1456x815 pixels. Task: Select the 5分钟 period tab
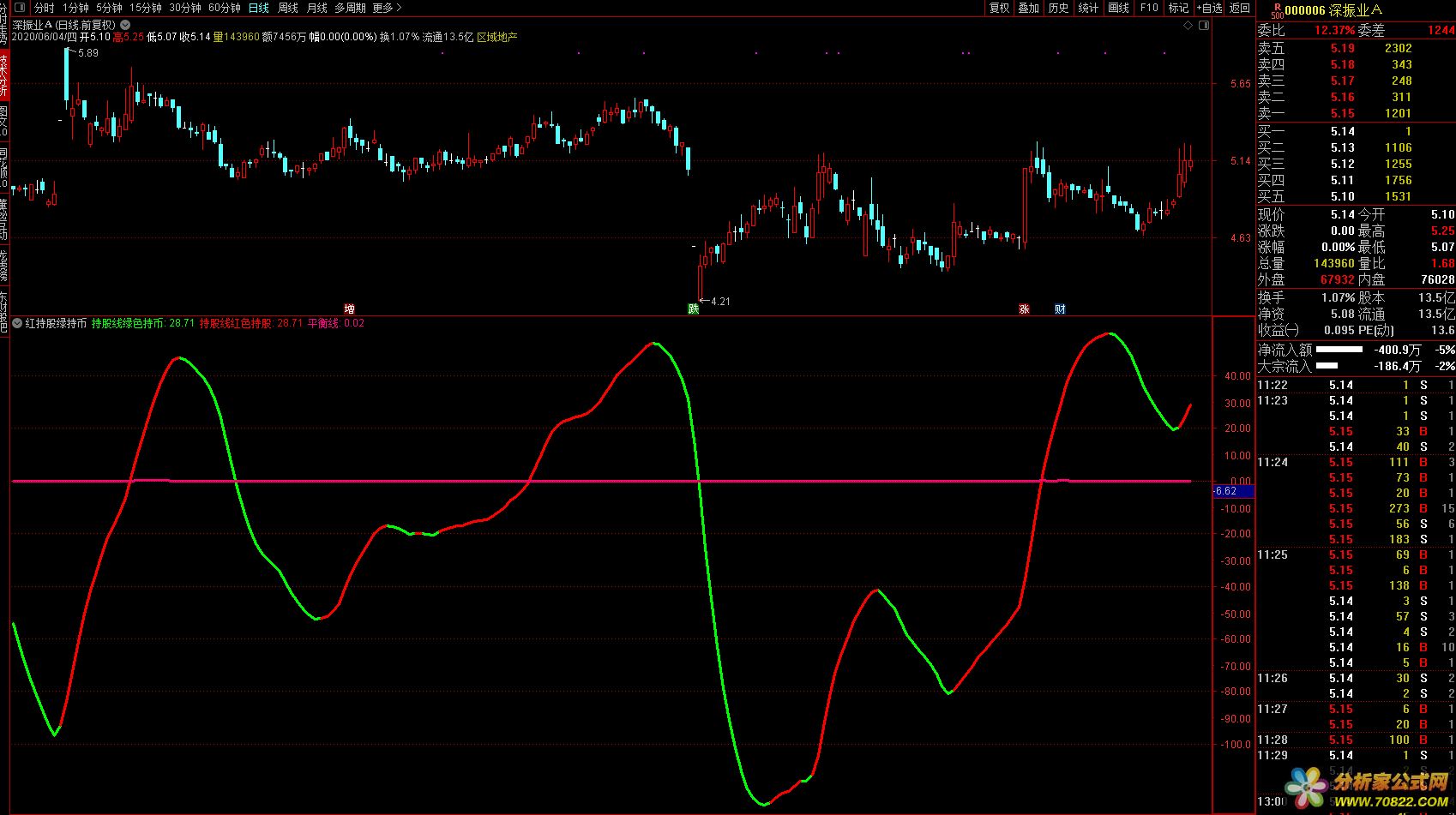tap(109, 8)
